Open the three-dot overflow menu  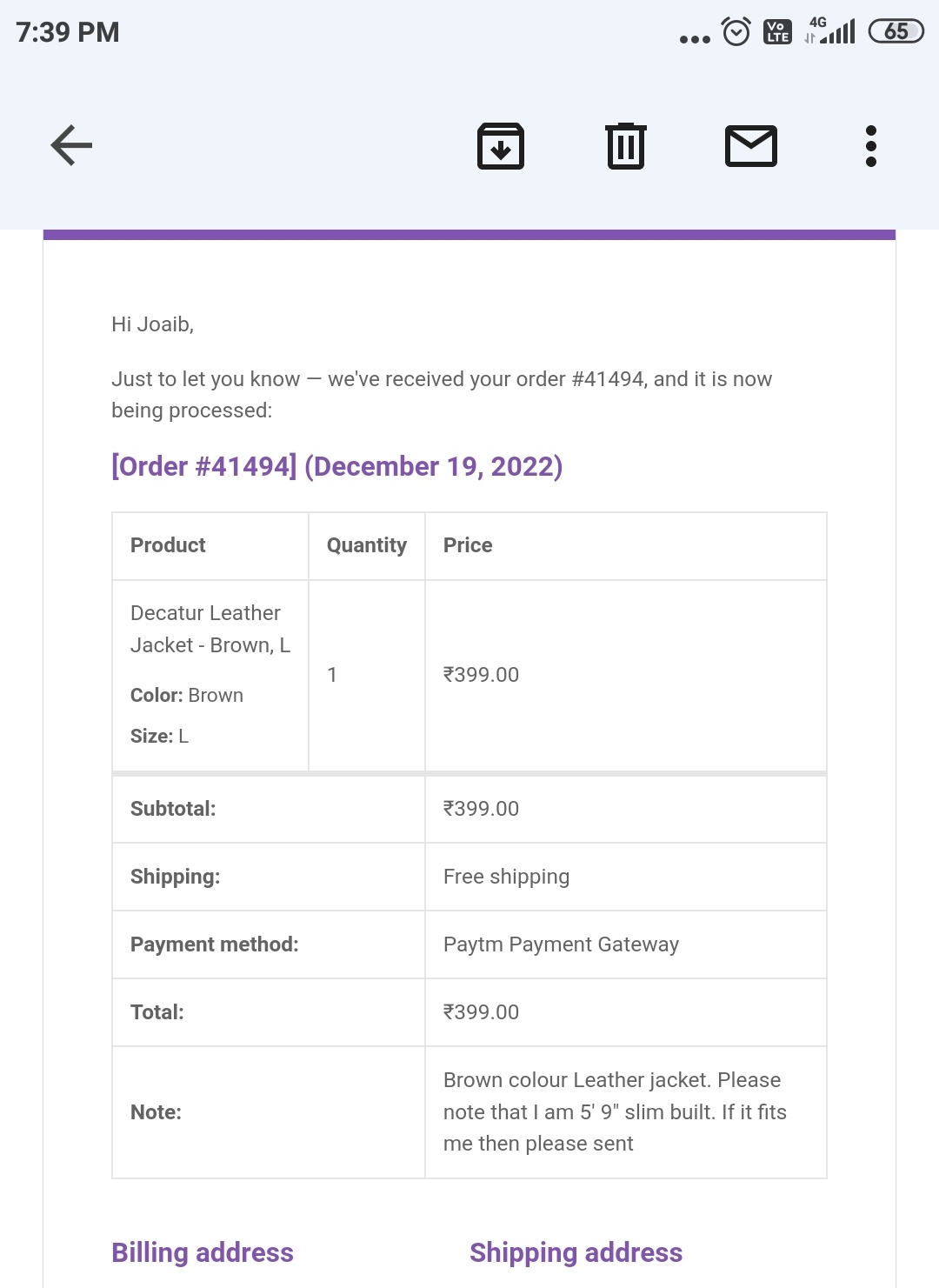pos(871,146)
